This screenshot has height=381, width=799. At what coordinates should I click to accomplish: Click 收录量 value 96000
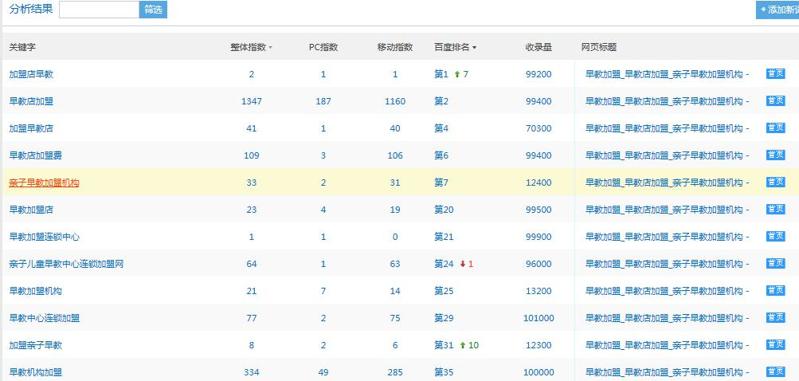(539, 263)
